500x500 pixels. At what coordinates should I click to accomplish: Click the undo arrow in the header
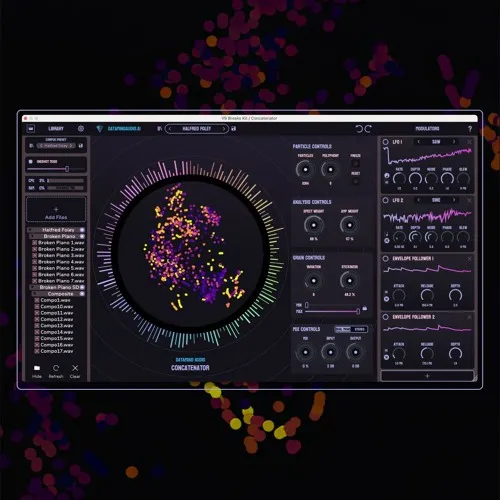[x=359, y=129]
